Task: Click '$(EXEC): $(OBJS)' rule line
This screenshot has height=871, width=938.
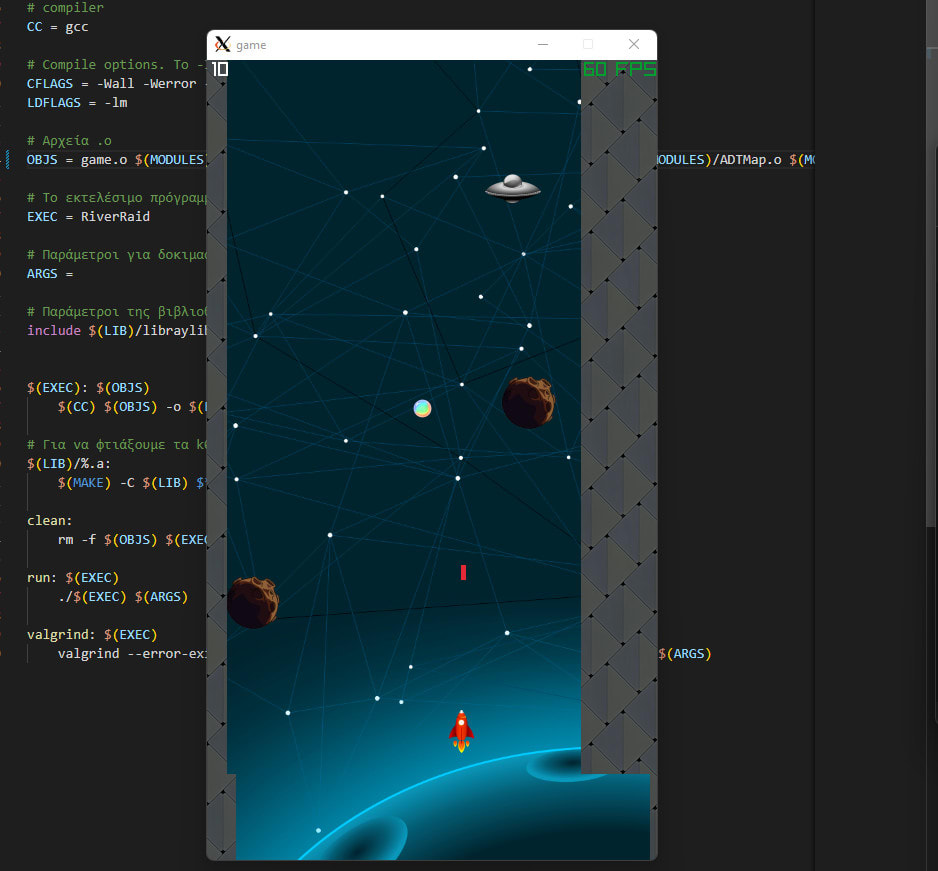Action: [88, 388]
